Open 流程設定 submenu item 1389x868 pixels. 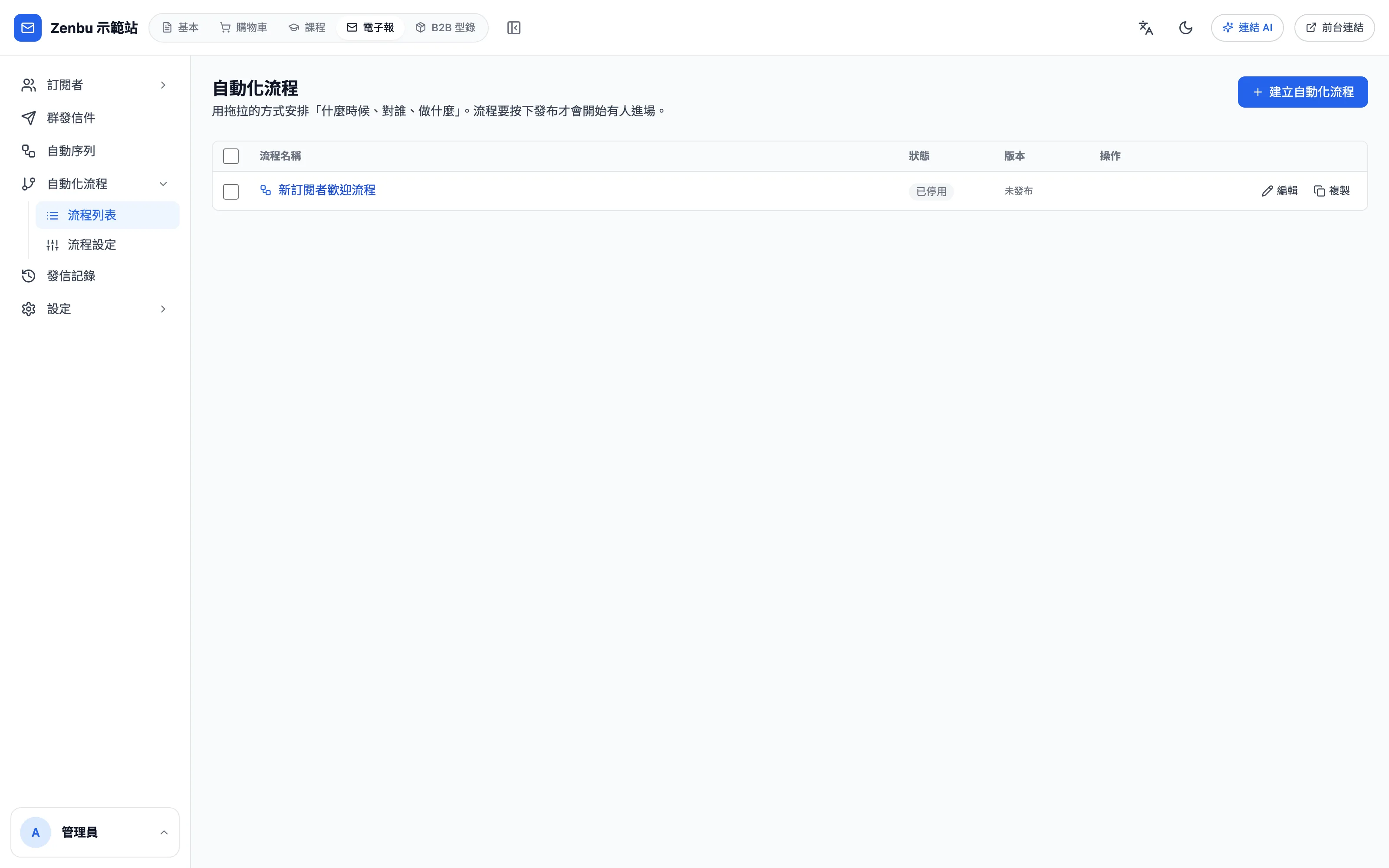click(107, 244)
